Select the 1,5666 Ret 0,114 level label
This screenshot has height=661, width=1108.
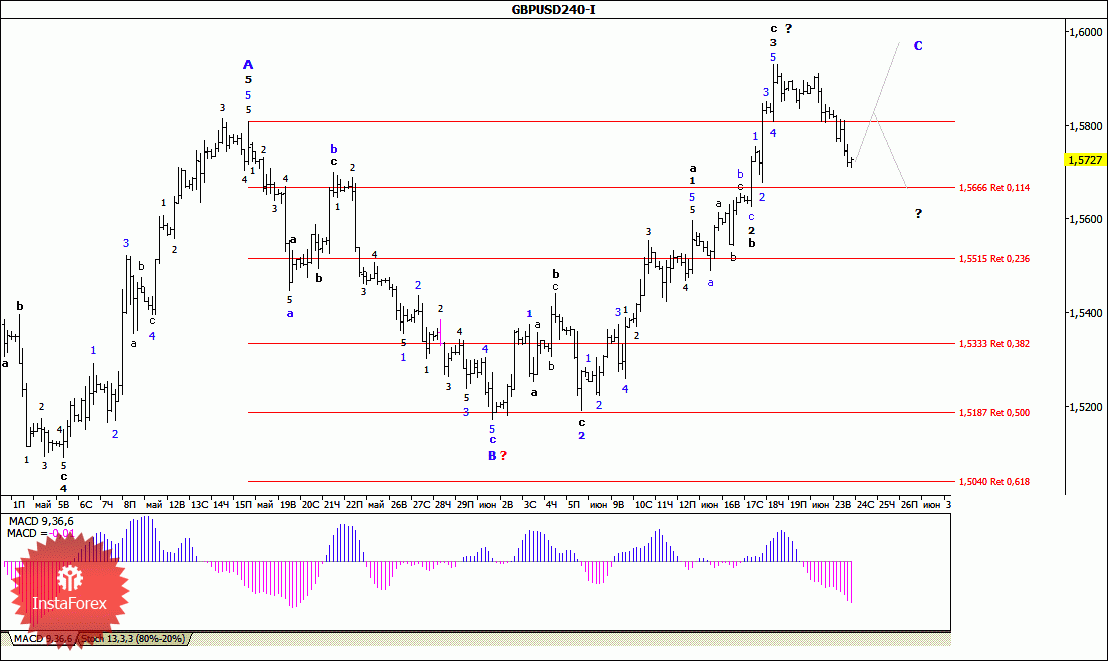tap(994, 188)
